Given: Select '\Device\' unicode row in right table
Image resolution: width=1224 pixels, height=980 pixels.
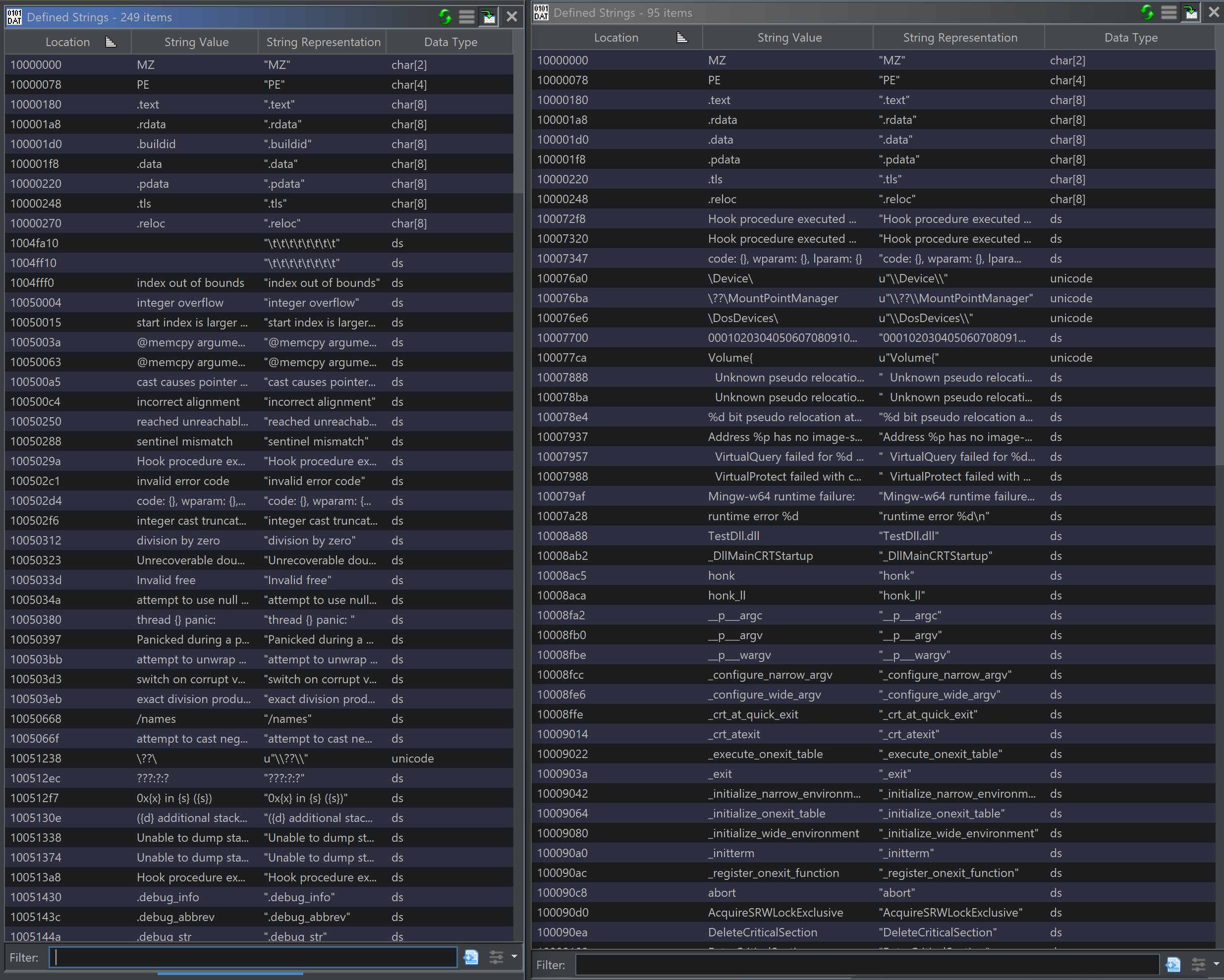Looking at the screenshot, I should pos(874,278).
